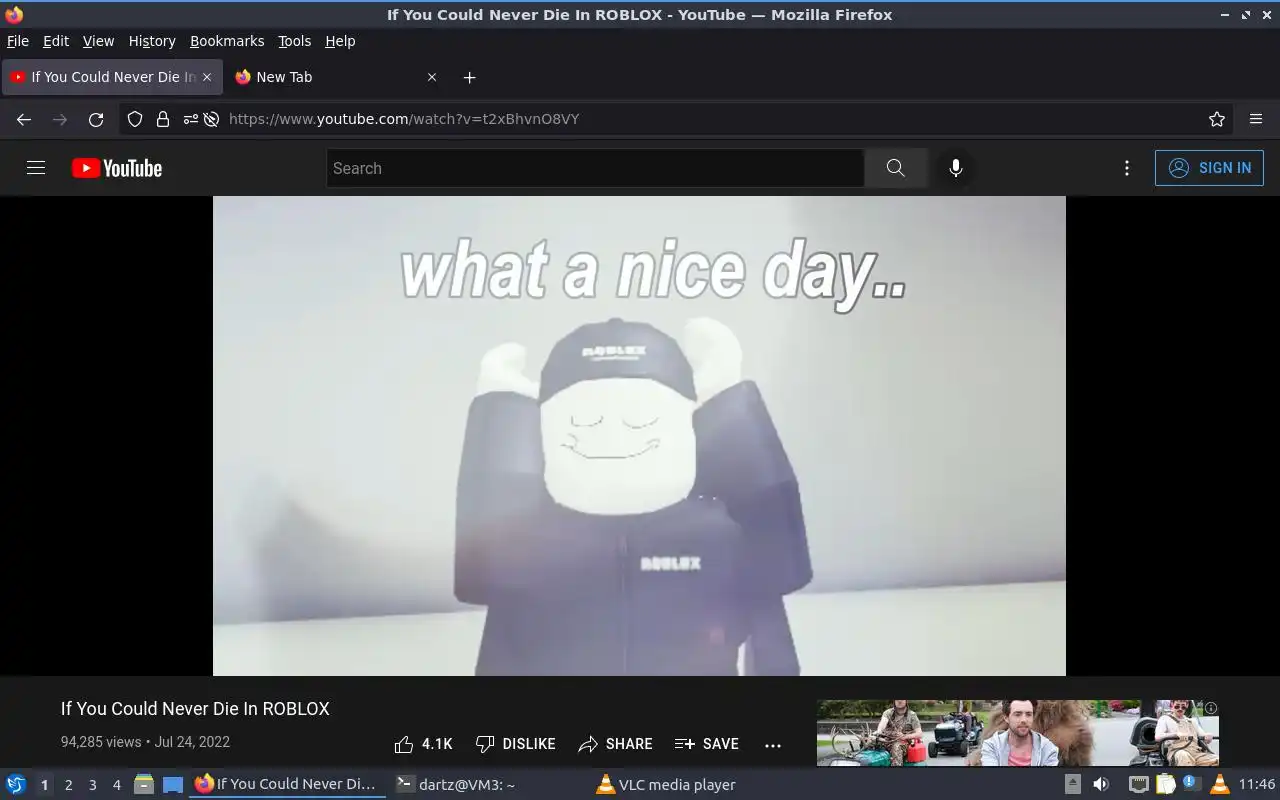SAVE the video to a playlist
This screenshot has width=1280, height=800.
click(707, 744)
